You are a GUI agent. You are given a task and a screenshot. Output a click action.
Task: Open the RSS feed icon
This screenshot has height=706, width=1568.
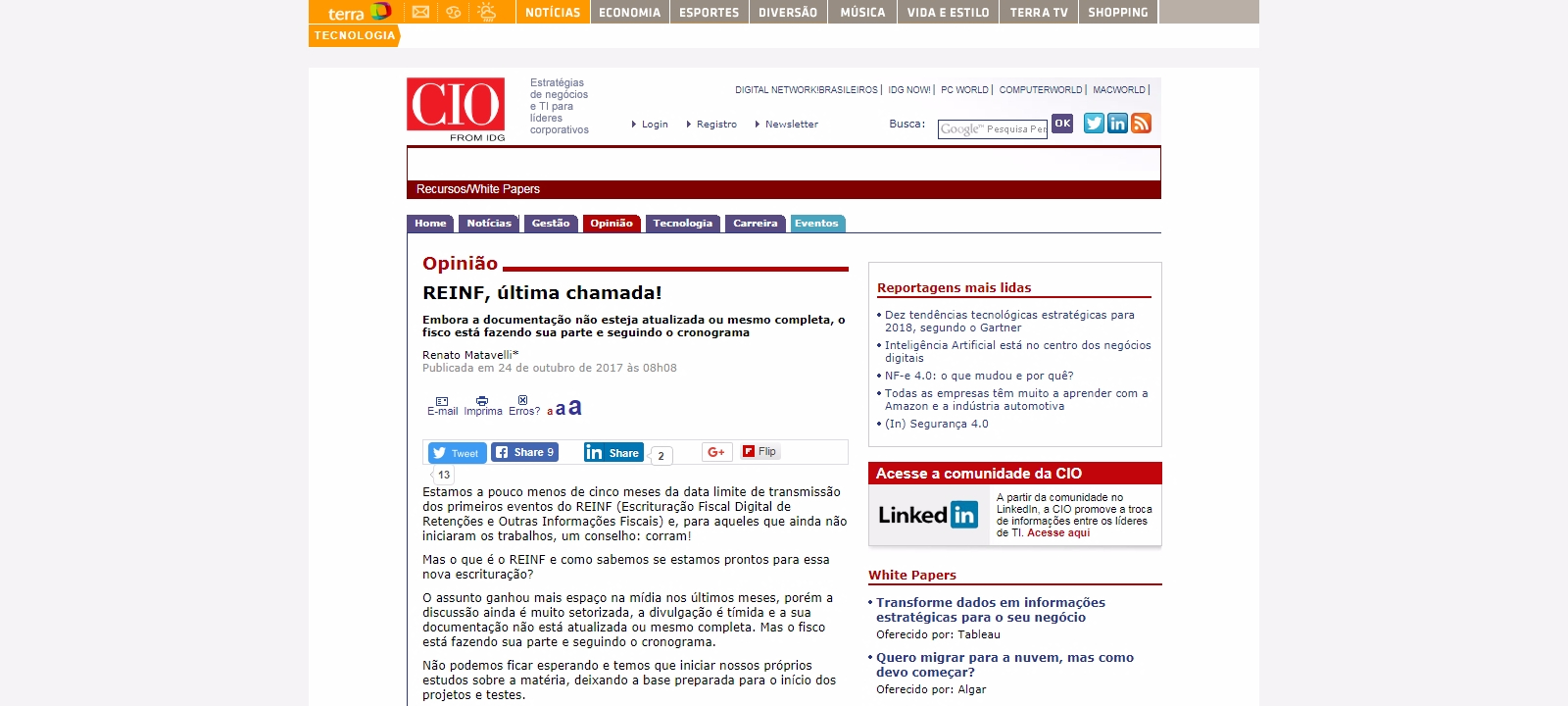click(1141, 124)
